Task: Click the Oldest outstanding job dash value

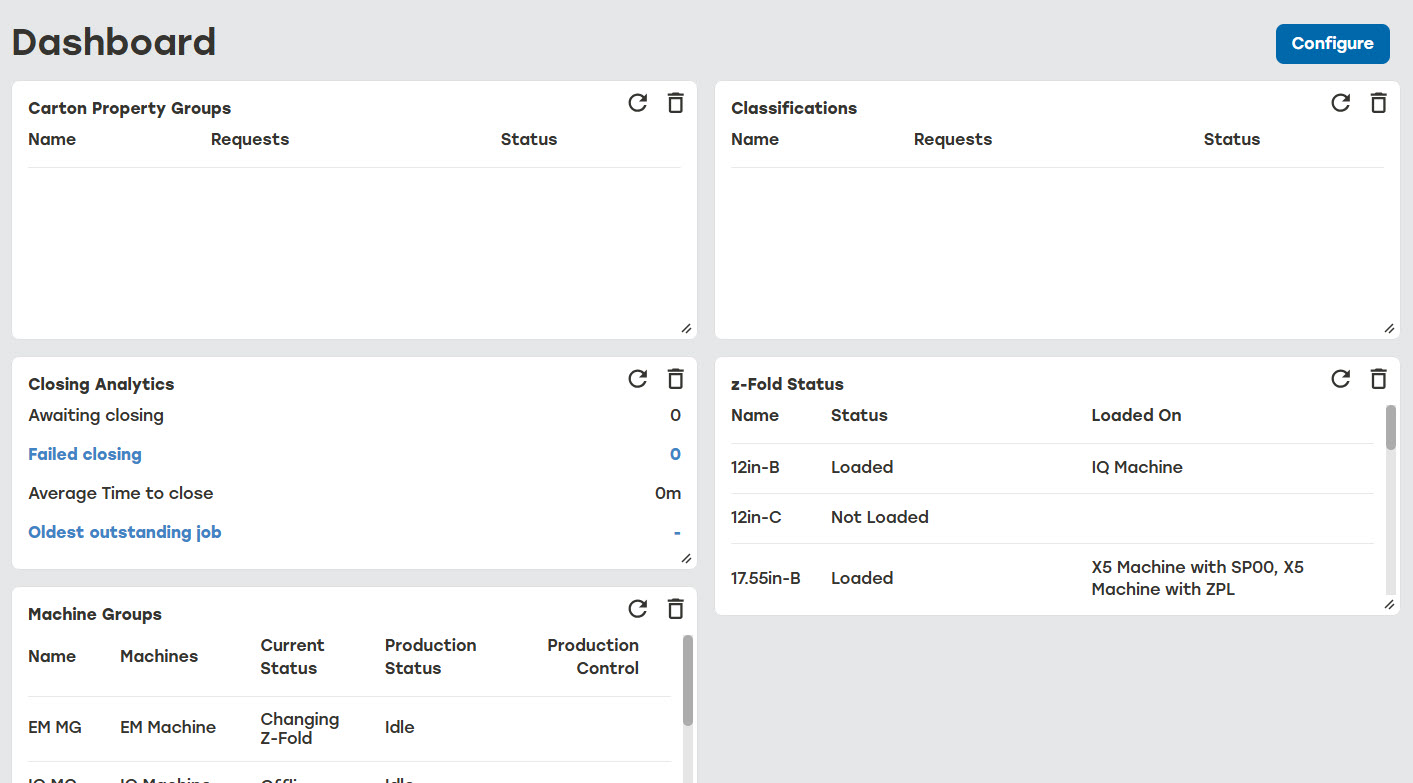Action: click(x=677, y=533)
